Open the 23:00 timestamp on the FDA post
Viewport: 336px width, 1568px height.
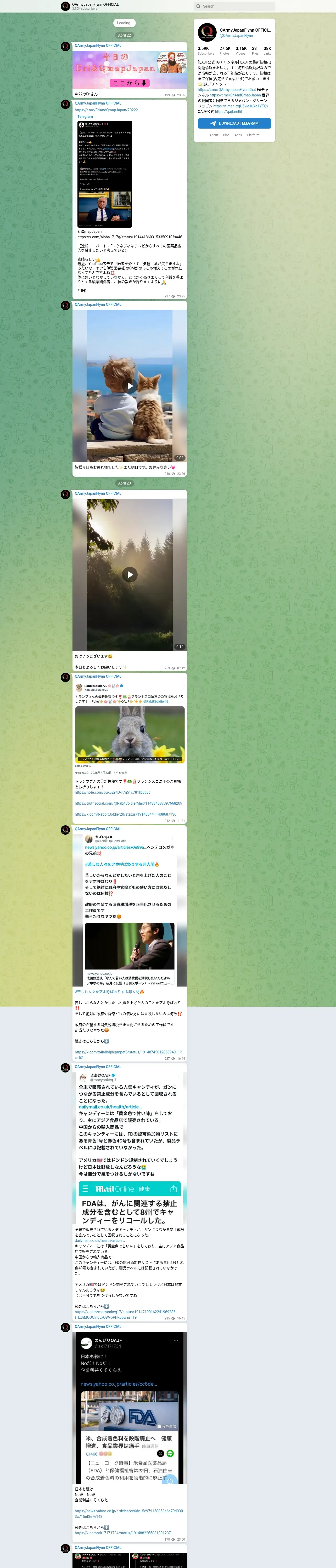181,1540
